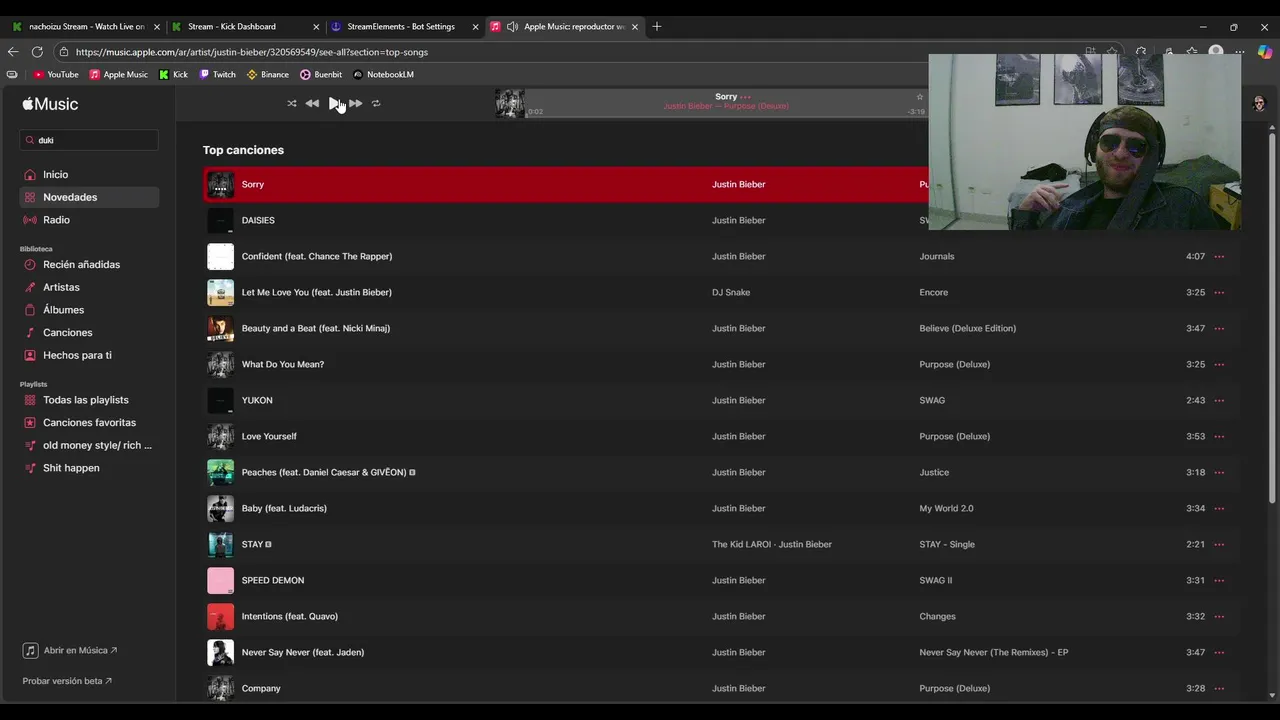Viewport: 1280px width, 720px height.
Task: Click SPEED DEMON pink artwork
Action: [x=220, y=580]
